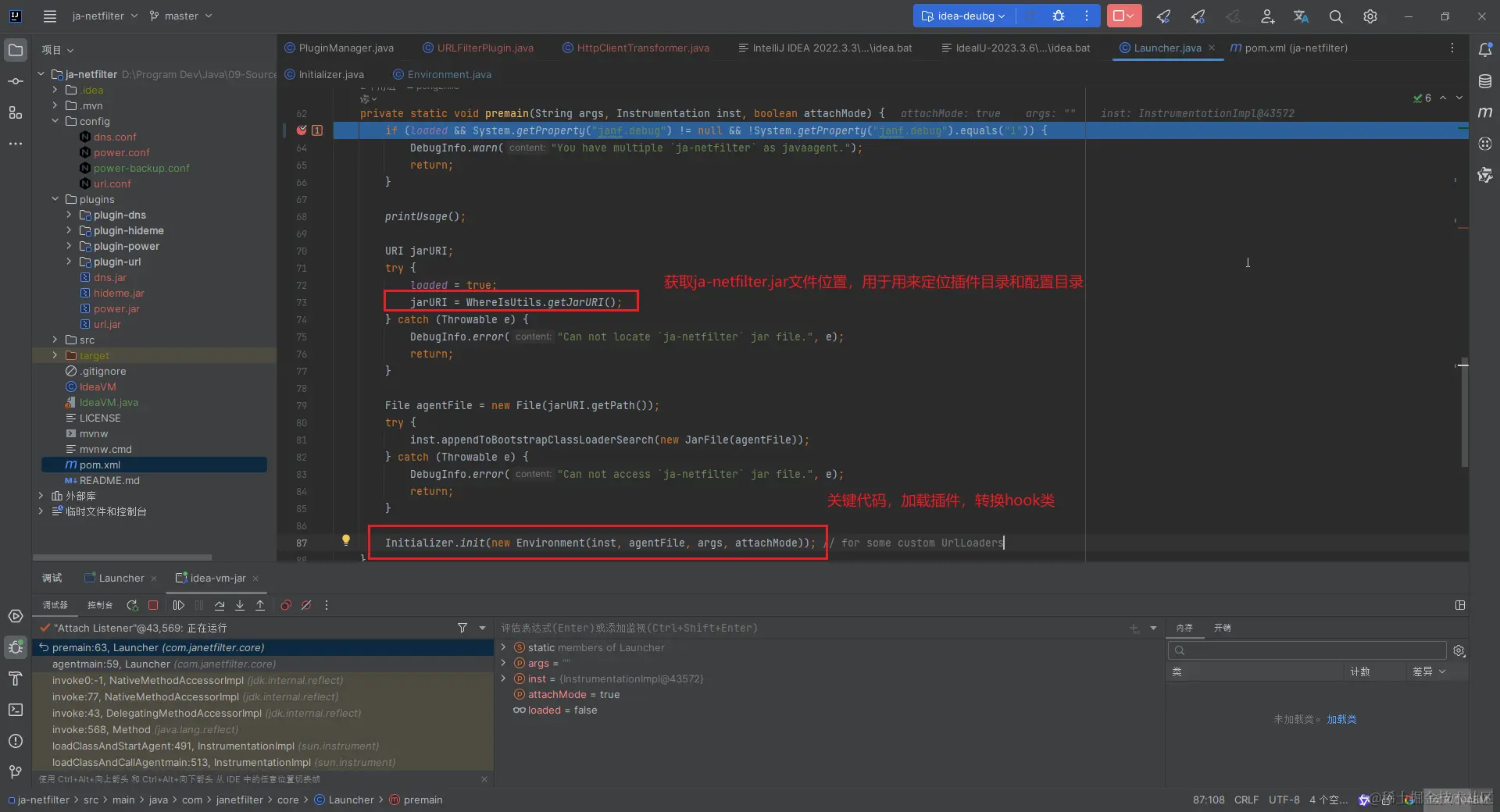This screenshot has width=1500, height=812.
Task: Select hideme.jar in the project tree
Action: pyautogui.click(x=119, y=293)
